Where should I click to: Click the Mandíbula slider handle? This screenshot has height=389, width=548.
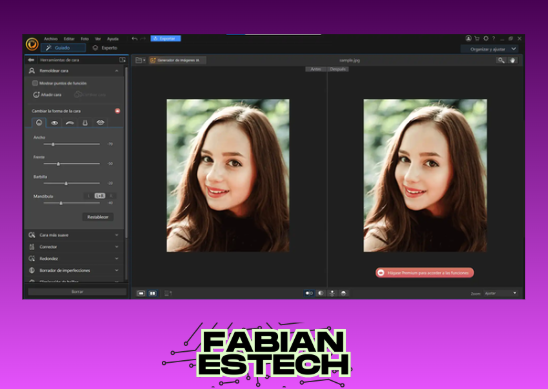[61, 203]
